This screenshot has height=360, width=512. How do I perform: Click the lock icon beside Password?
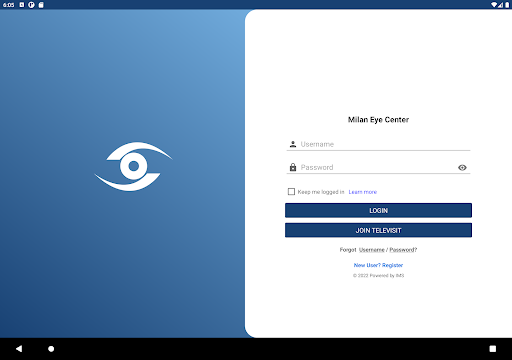click(293, 167)
